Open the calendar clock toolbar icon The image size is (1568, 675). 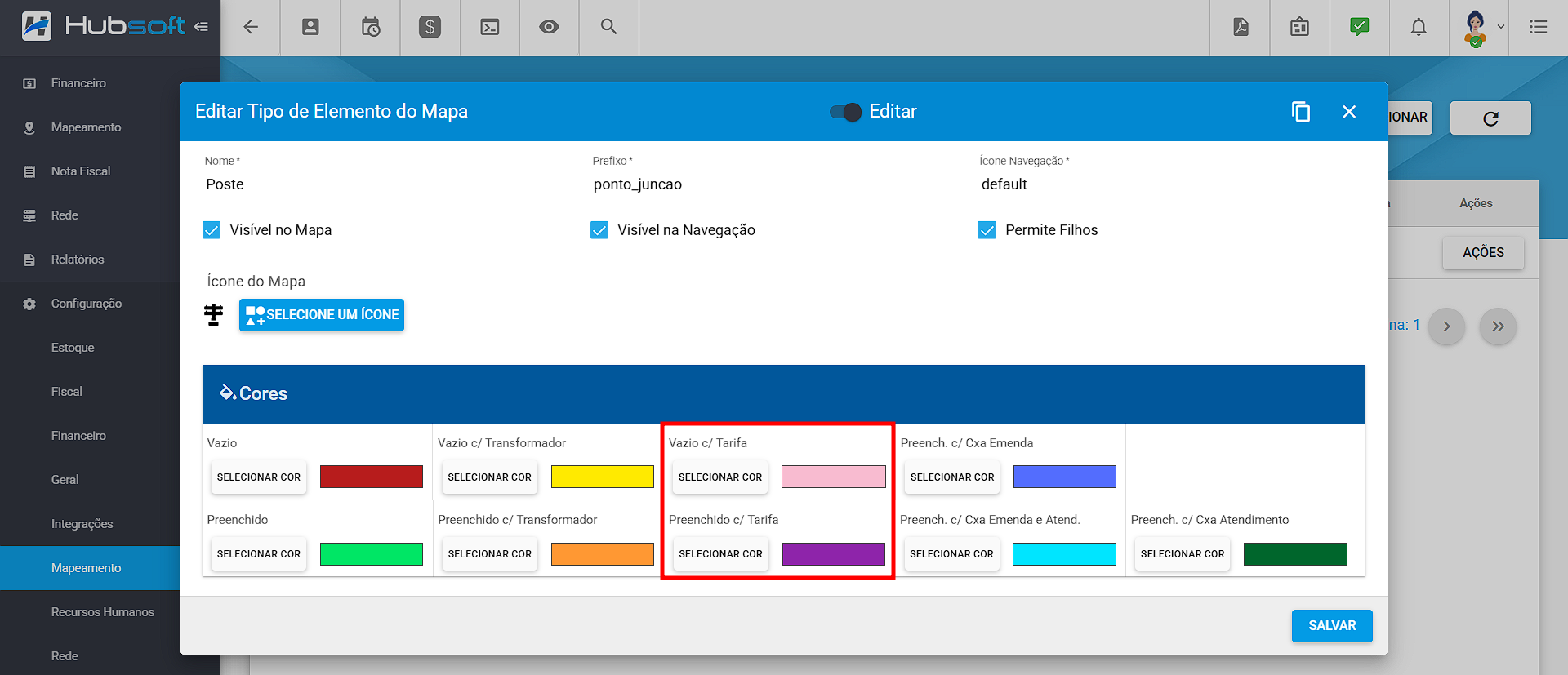pos(371,27)
